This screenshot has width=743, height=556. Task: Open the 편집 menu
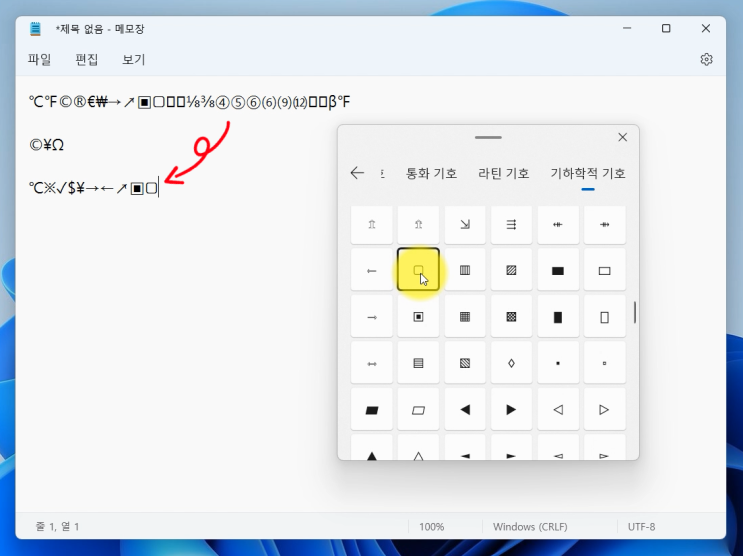86,59
